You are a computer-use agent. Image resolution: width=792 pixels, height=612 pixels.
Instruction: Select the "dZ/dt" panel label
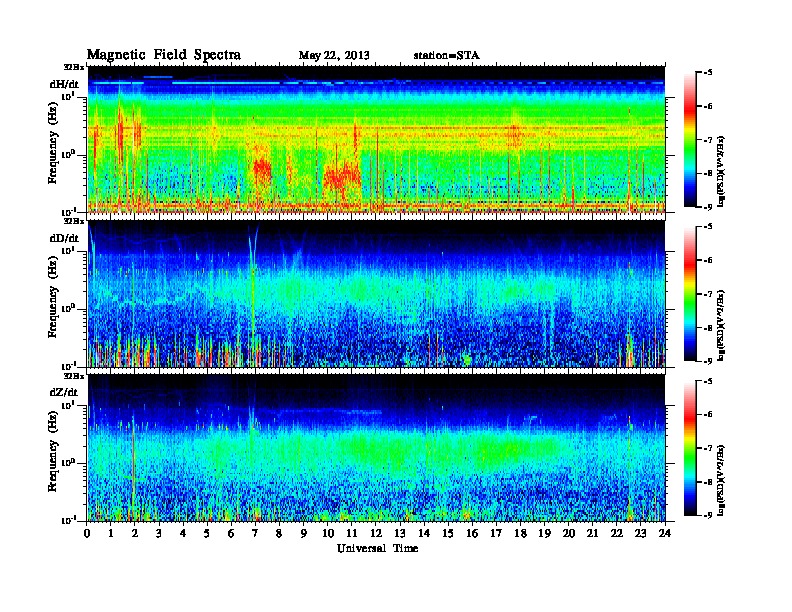click(64, 392)
